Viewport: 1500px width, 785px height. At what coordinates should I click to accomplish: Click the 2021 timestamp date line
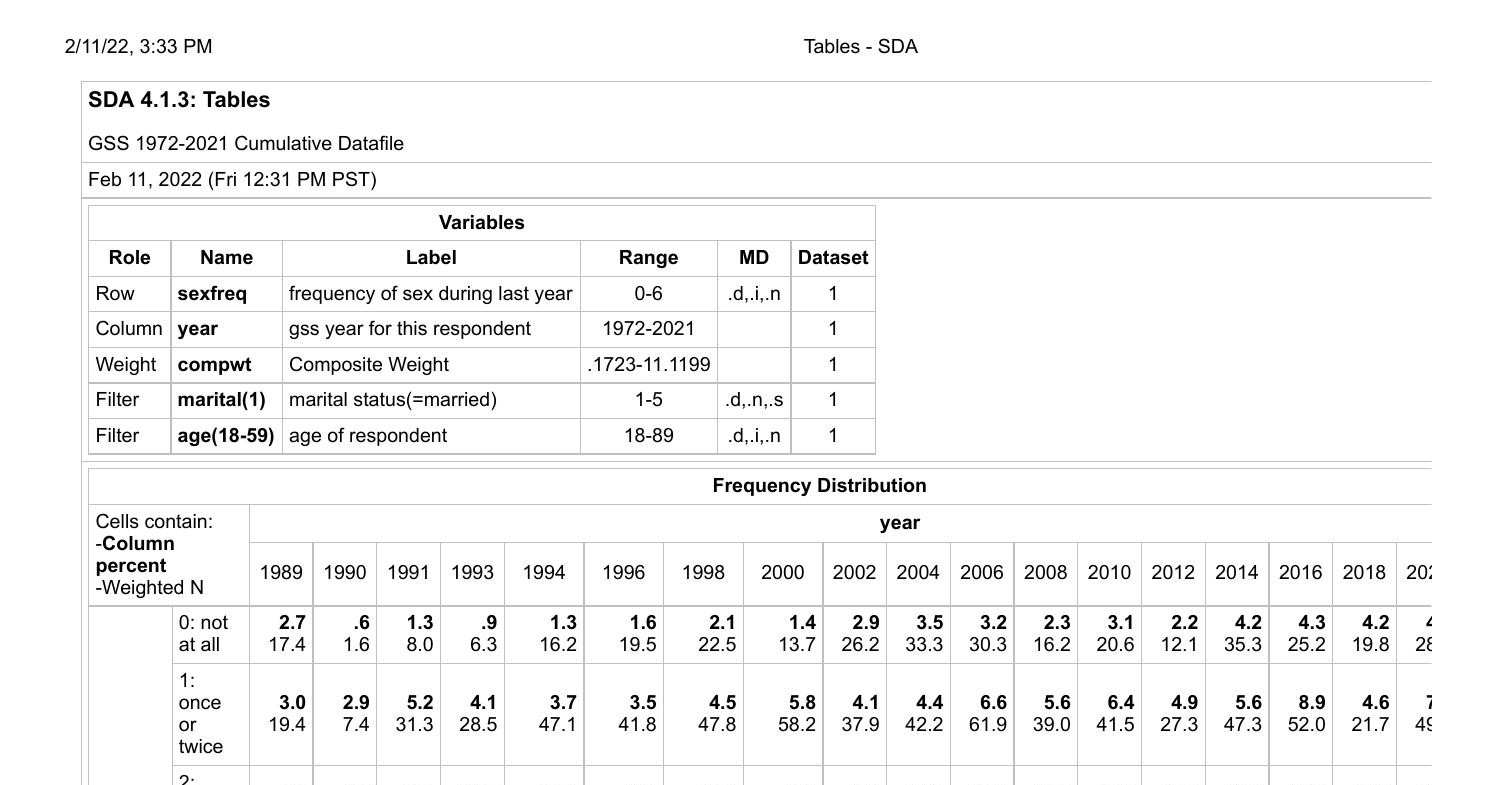click(x=232, y=179)
